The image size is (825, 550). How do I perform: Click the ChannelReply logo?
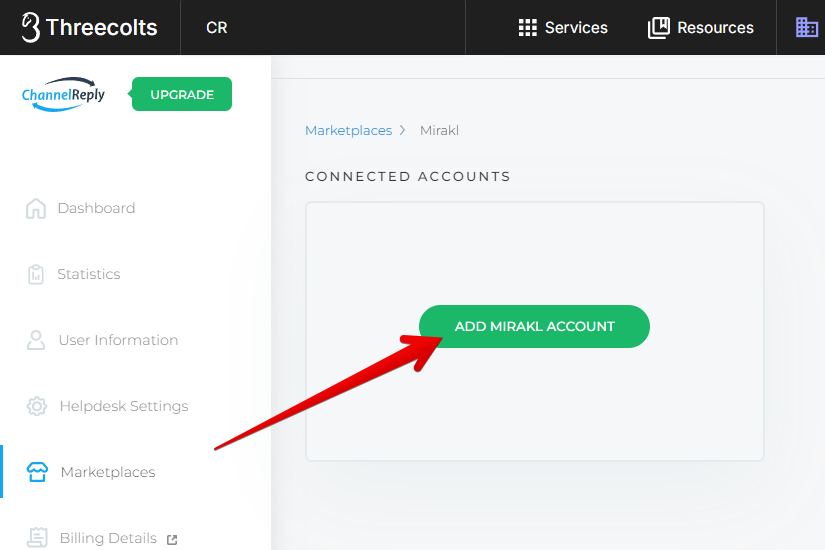63,94
